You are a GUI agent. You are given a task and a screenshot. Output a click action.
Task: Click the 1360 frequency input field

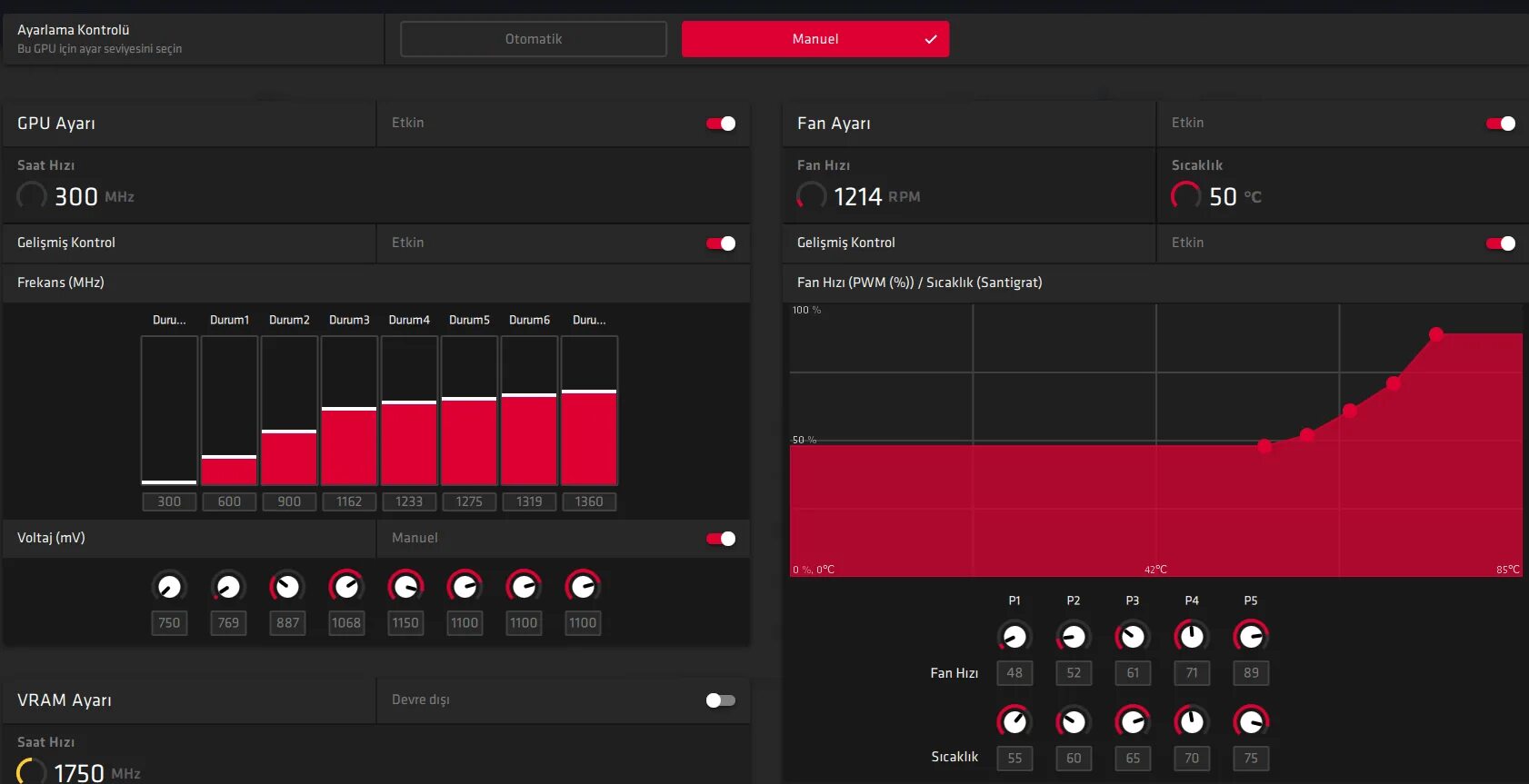589,501
